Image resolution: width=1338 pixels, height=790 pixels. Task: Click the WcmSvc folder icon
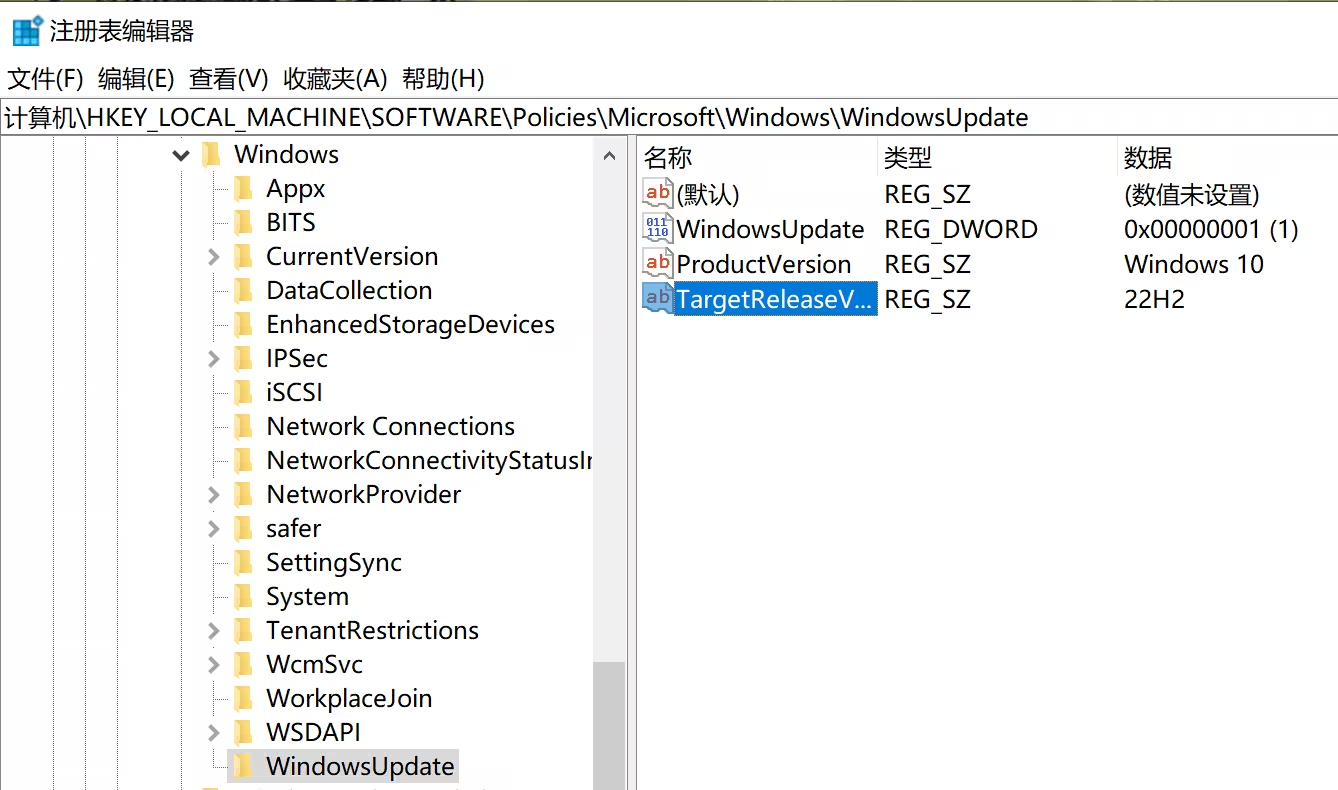tap(243, 664)
